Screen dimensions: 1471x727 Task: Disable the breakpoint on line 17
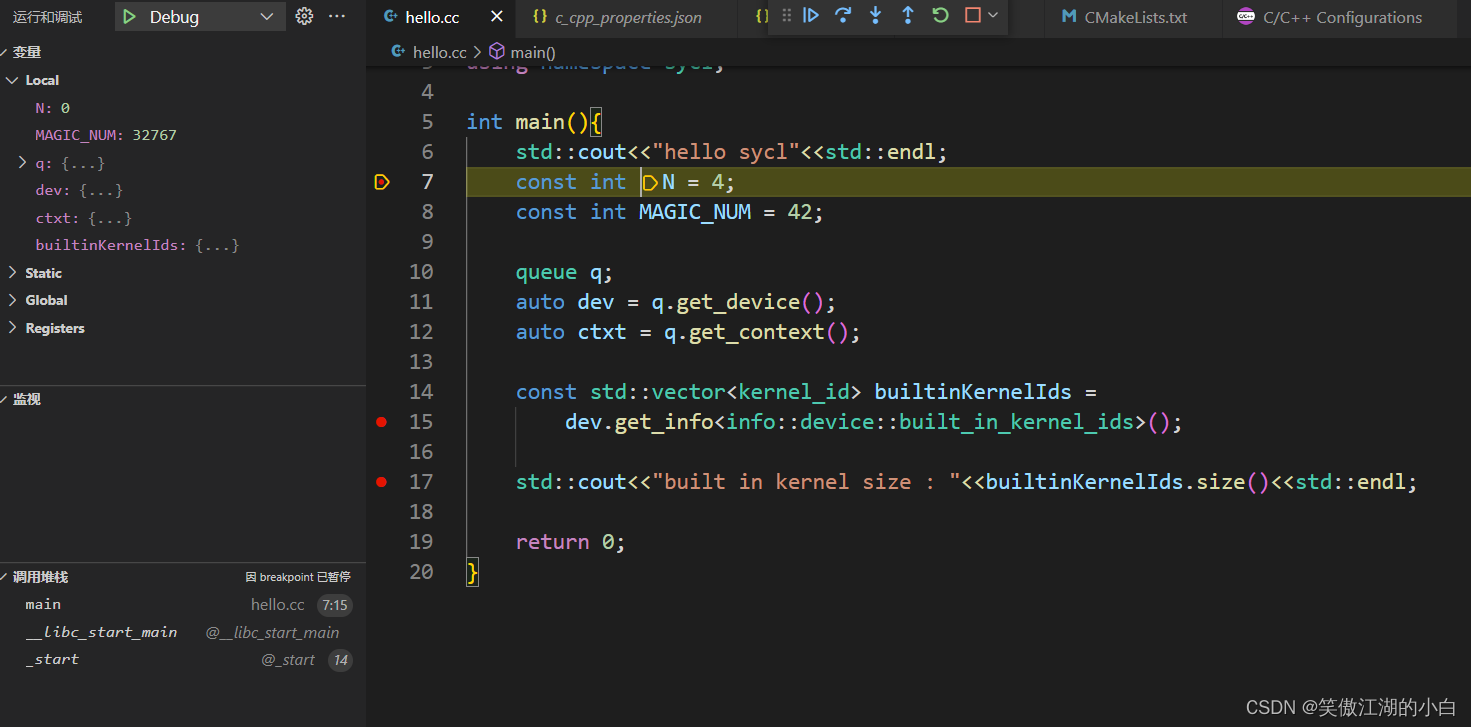click(381, 481)
